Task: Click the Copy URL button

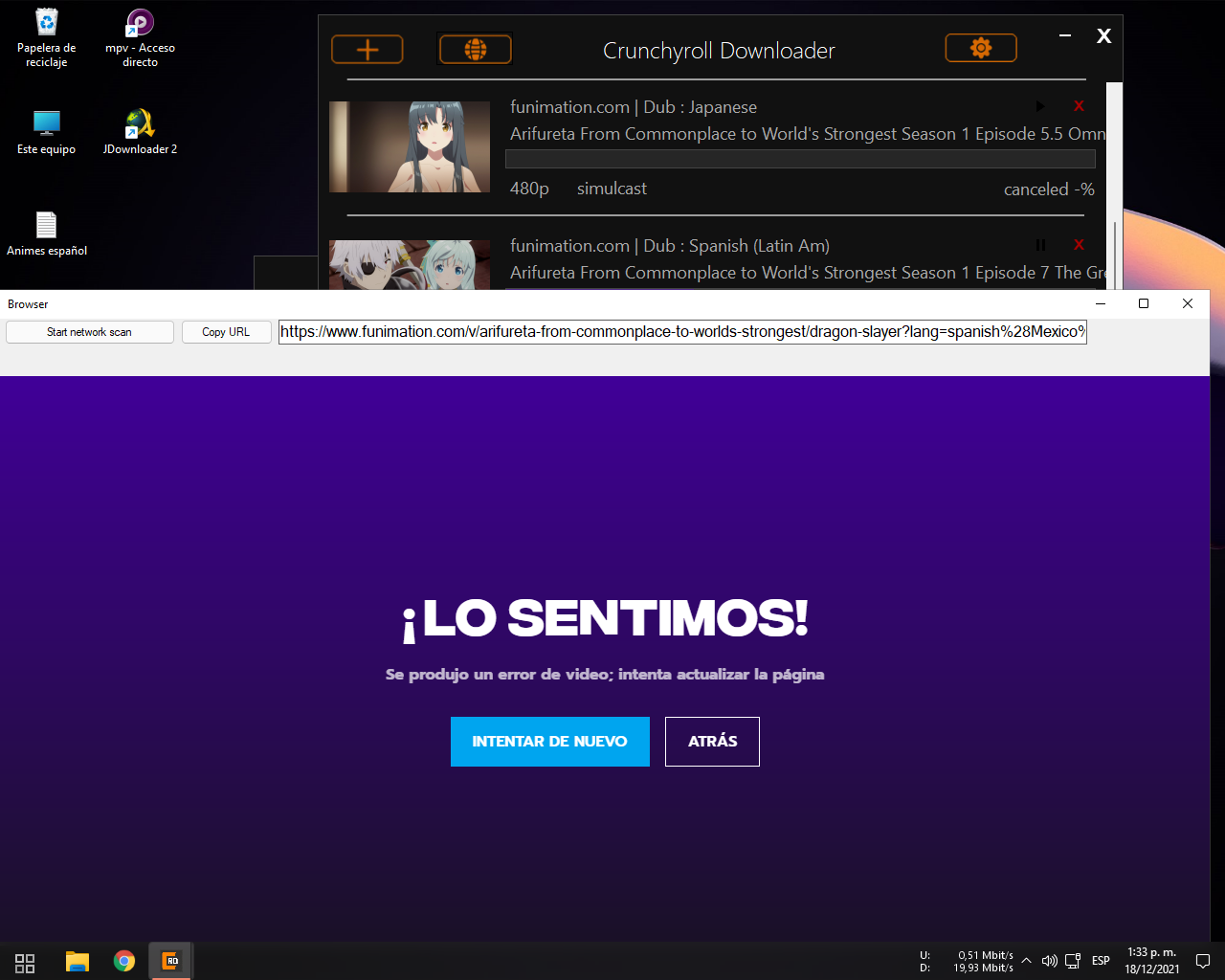Action: (226, 332)
